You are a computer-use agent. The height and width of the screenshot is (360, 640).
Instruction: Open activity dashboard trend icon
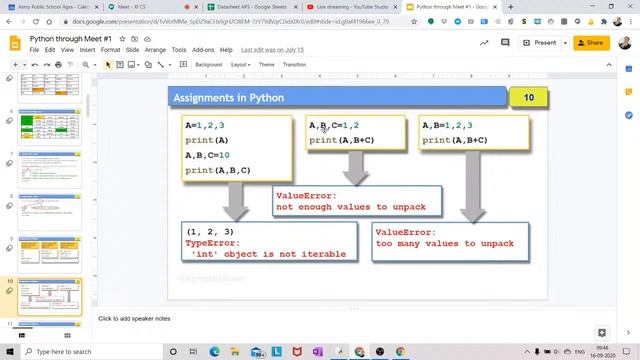pyautogui.click(x=484, y=43)
